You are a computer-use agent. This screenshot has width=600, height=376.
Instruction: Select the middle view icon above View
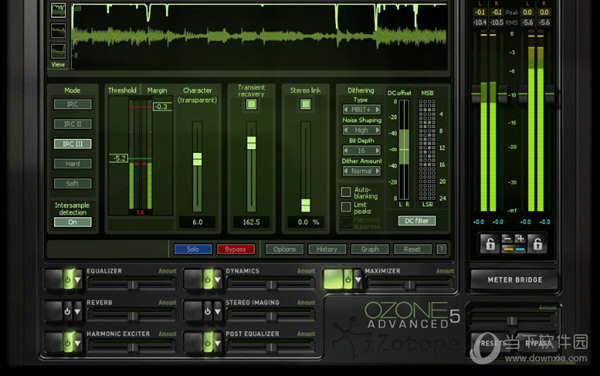point(59,31)
